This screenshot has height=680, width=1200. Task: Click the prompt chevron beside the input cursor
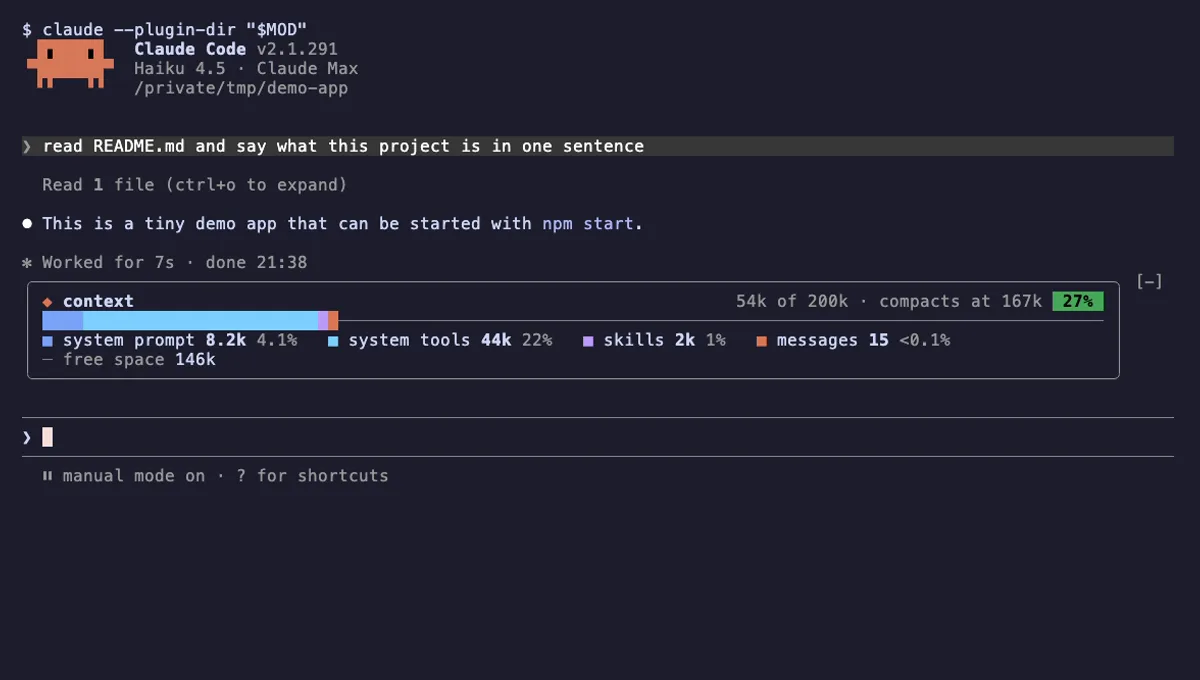[27, 437]
